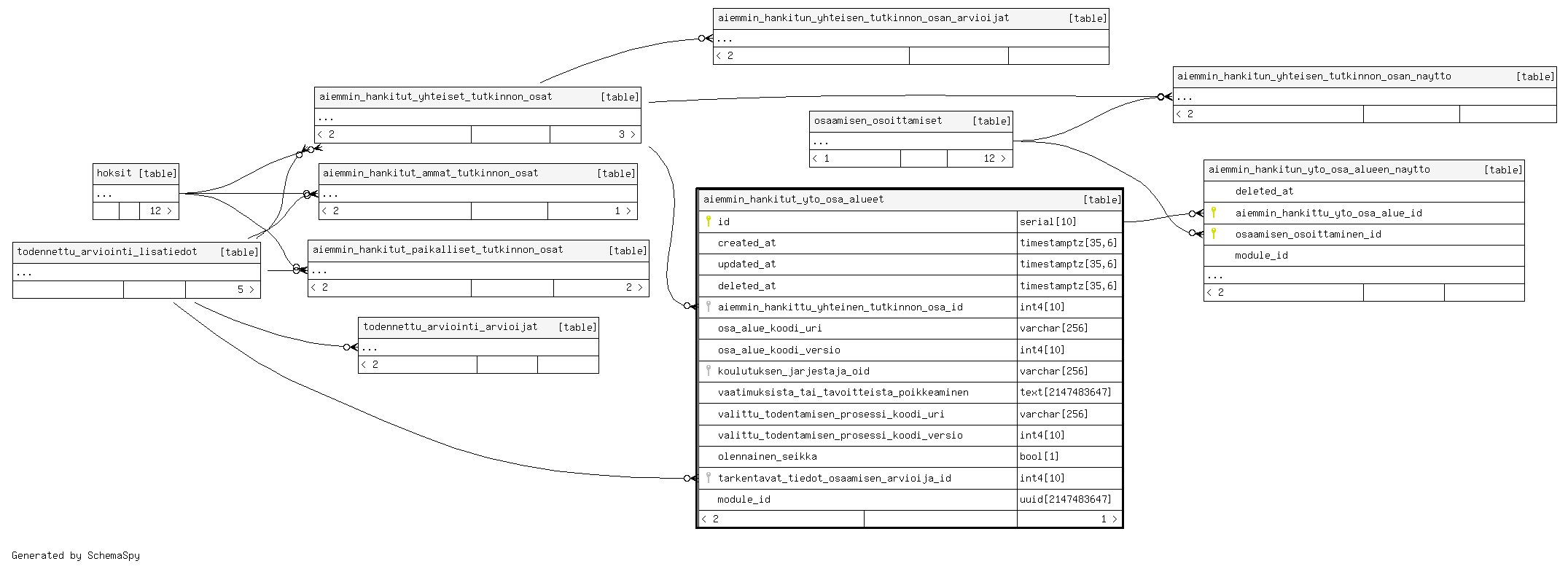
Task: Click '1 >' count in aiemmin_hankitut_yto_osa_alueet
Action: (1109, 519)
